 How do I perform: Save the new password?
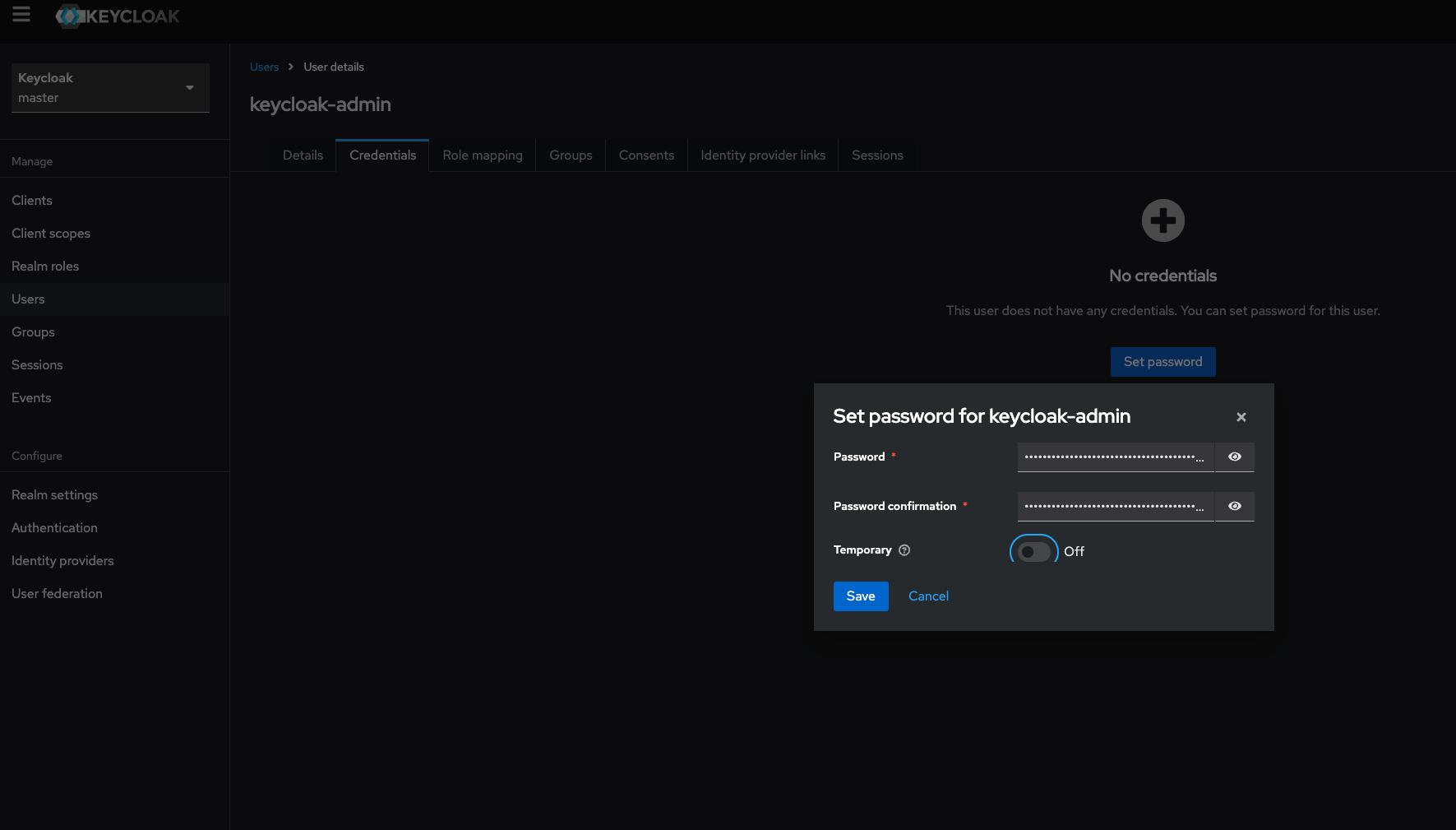tap(861, 596)
